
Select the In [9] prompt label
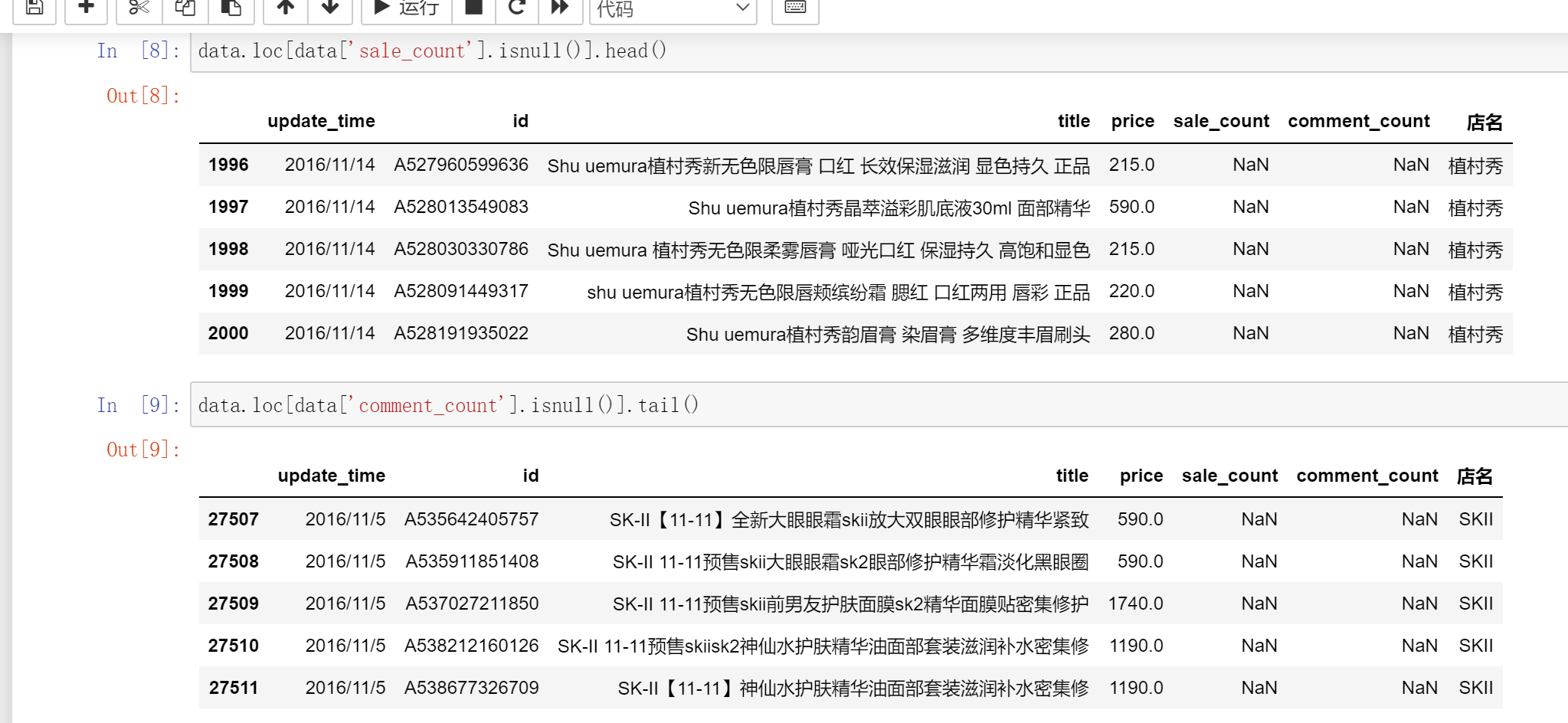pos(139,405)
